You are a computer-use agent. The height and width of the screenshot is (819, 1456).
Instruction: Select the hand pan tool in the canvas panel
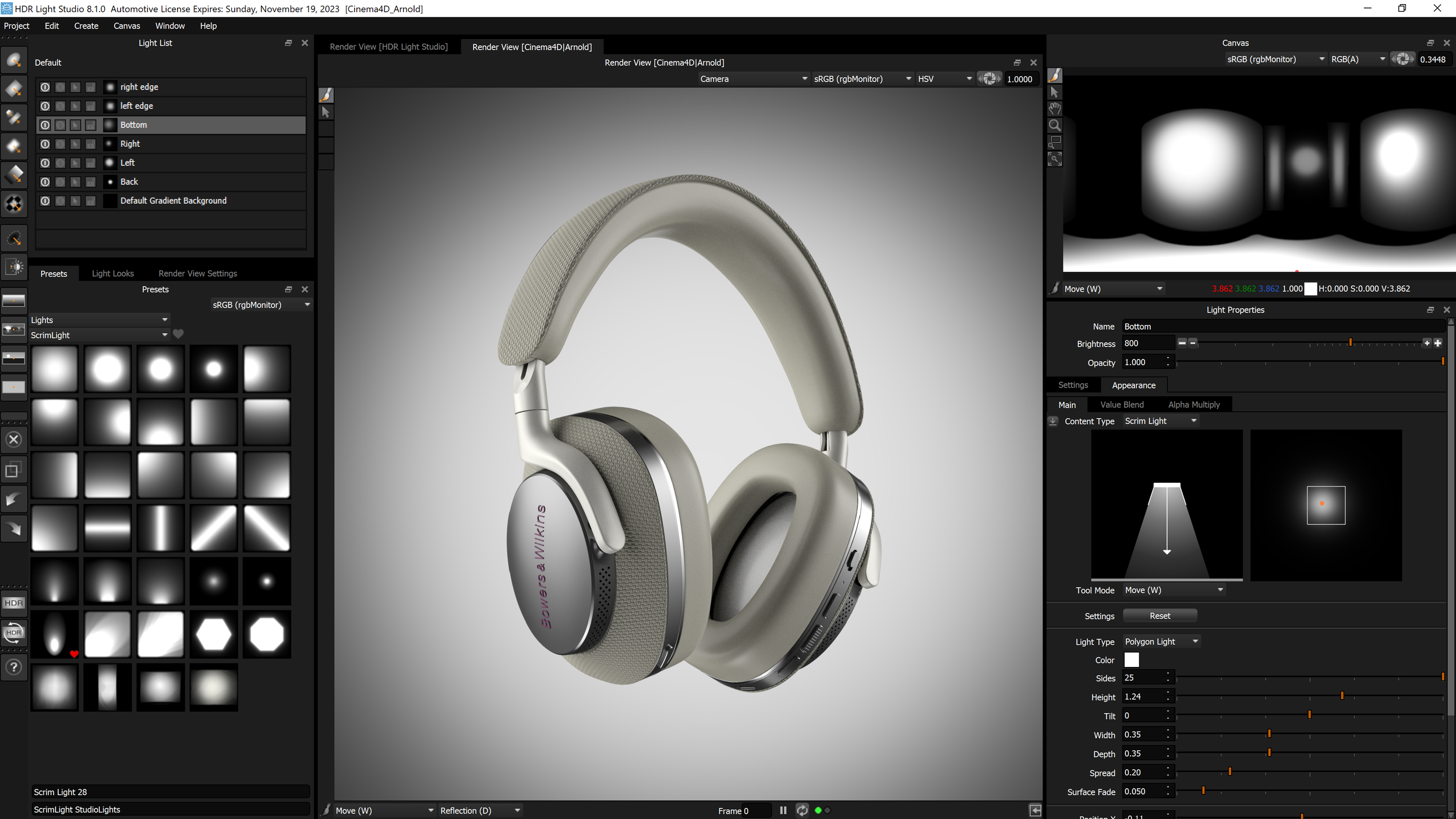pyautogui.click(x=1055, y=108)
